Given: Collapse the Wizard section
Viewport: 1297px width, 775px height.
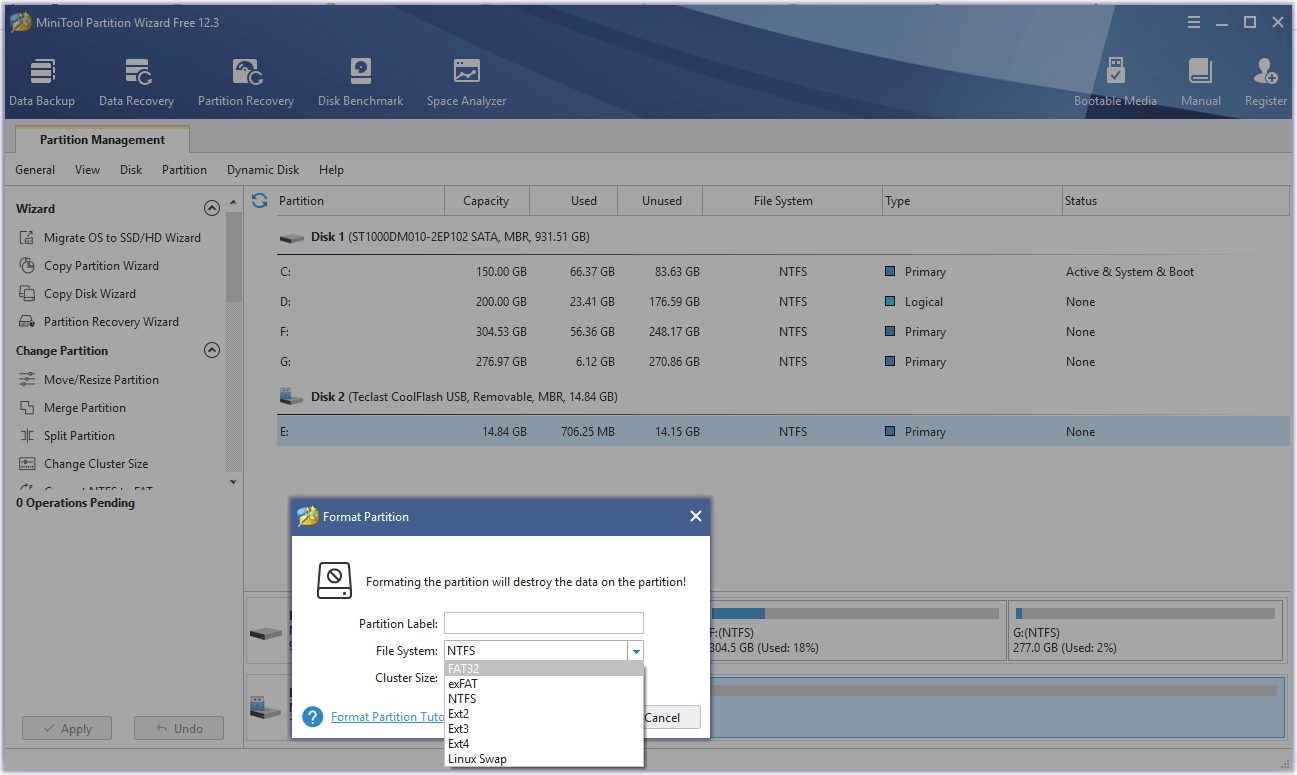Looking at the screenshot, I should coord(211,209).
